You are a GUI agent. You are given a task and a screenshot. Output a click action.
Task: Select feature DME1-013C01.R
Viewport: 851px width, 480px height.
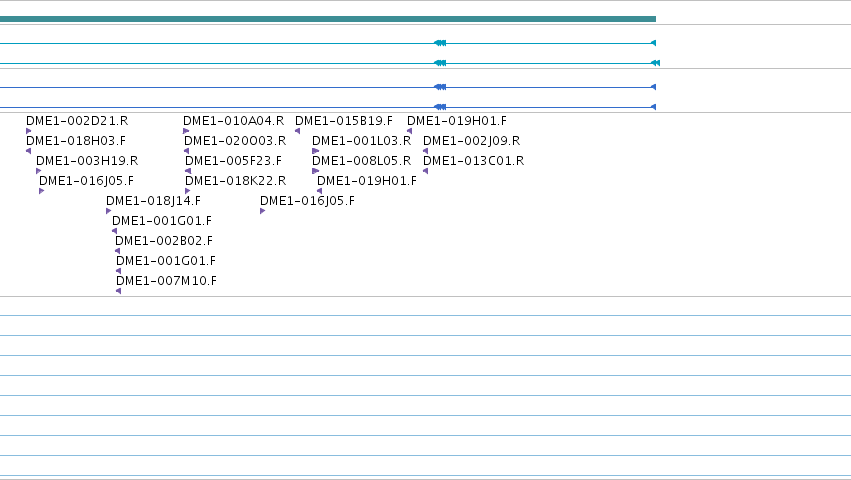pyautogui.click(x=474, y=161)
